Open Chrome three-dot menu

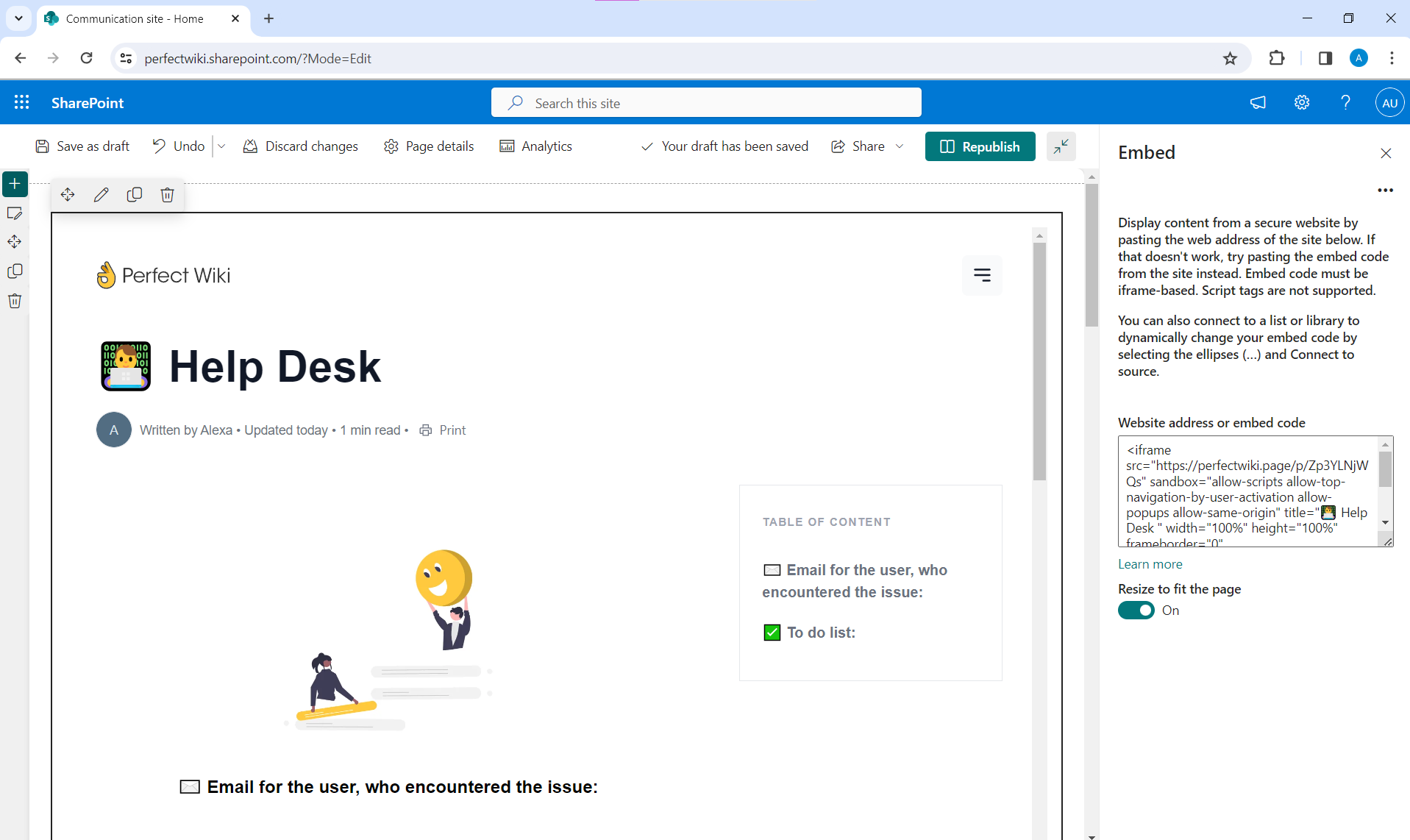[1392, 58]
